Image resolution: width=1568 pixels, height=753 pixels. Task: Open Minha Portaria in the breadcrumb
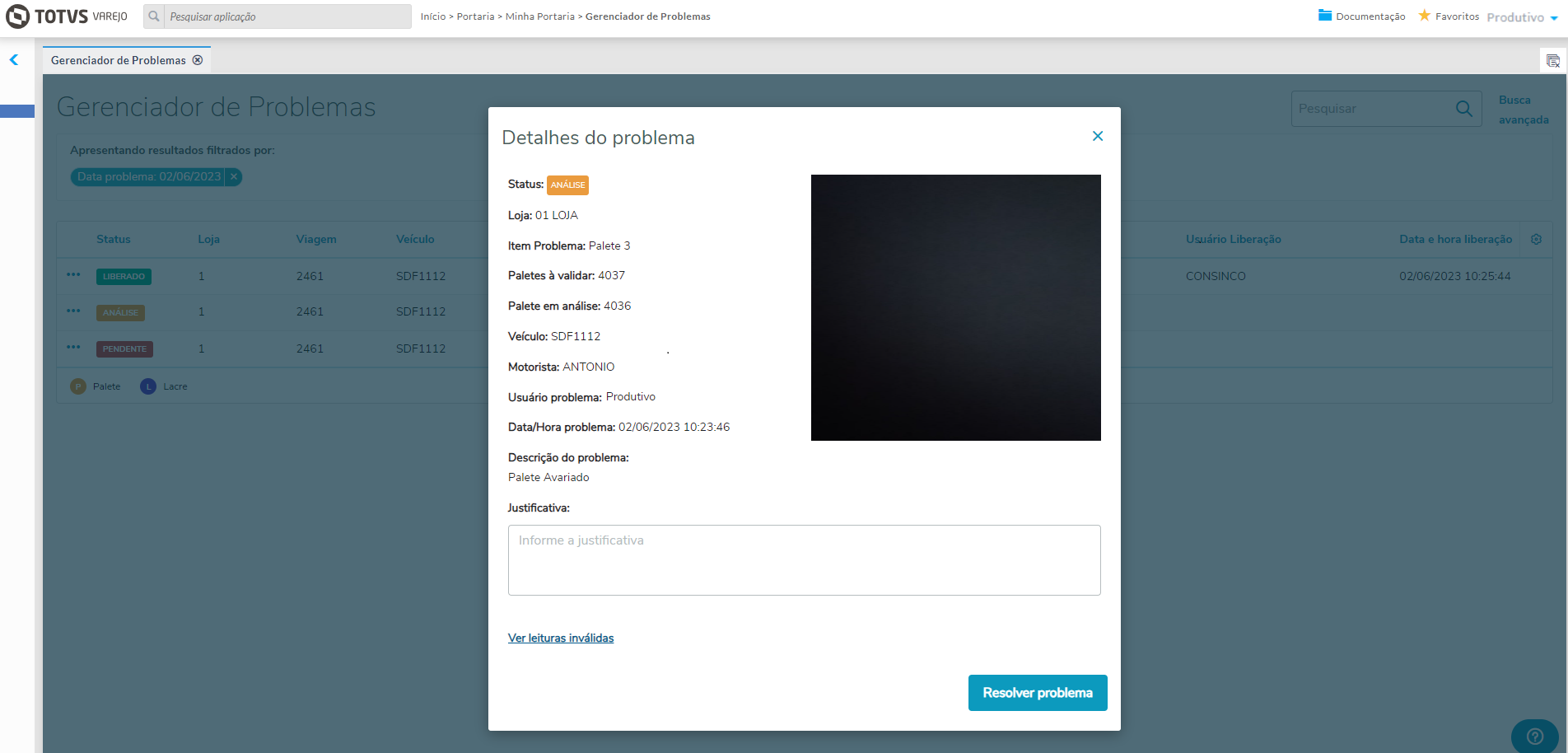click(x=540, y=16)
